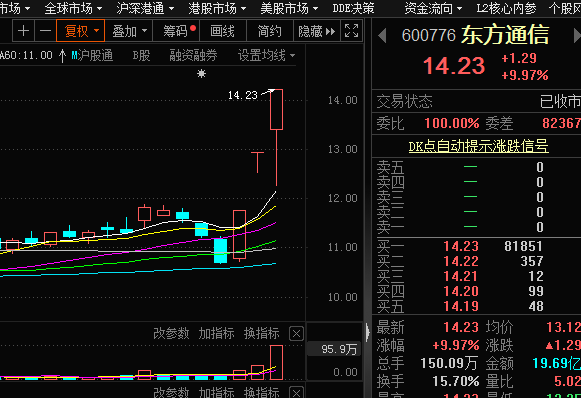The width and height of the screenshot is (581, 398).
Task: Click the star marker above chart
Action: pos(201,74)
